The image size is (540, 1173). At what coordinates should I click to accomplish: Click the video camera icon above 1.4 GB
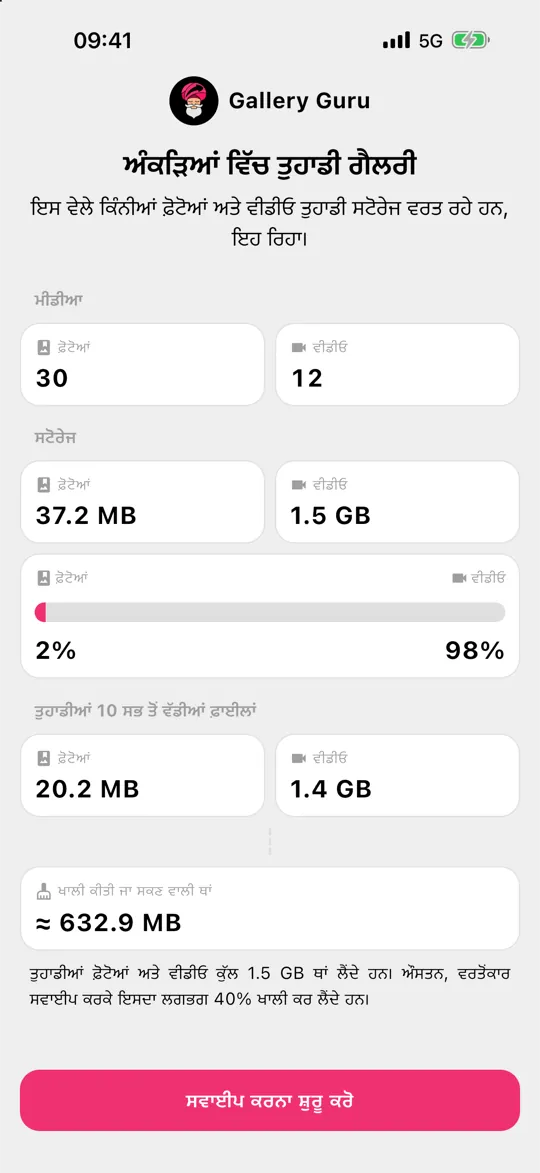[299, 759]
